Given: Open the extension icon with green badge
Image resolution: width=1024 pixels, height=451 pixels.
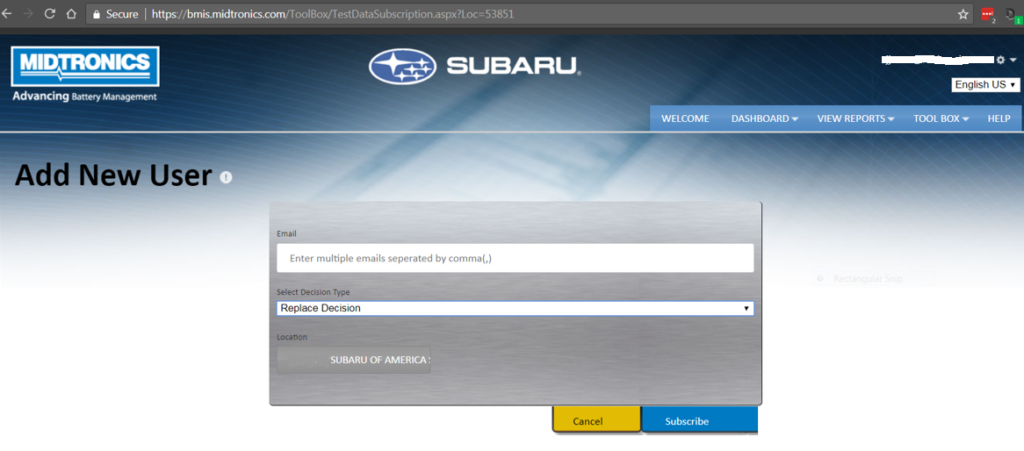Looking at the screenshot, I should click(x=1014, y=15).
